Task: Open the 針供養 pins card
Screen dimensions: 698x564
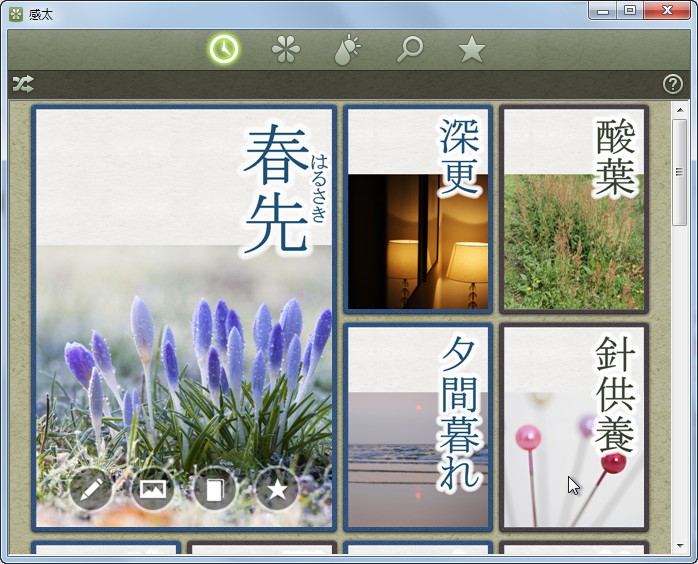Action: tap(574, 427)
